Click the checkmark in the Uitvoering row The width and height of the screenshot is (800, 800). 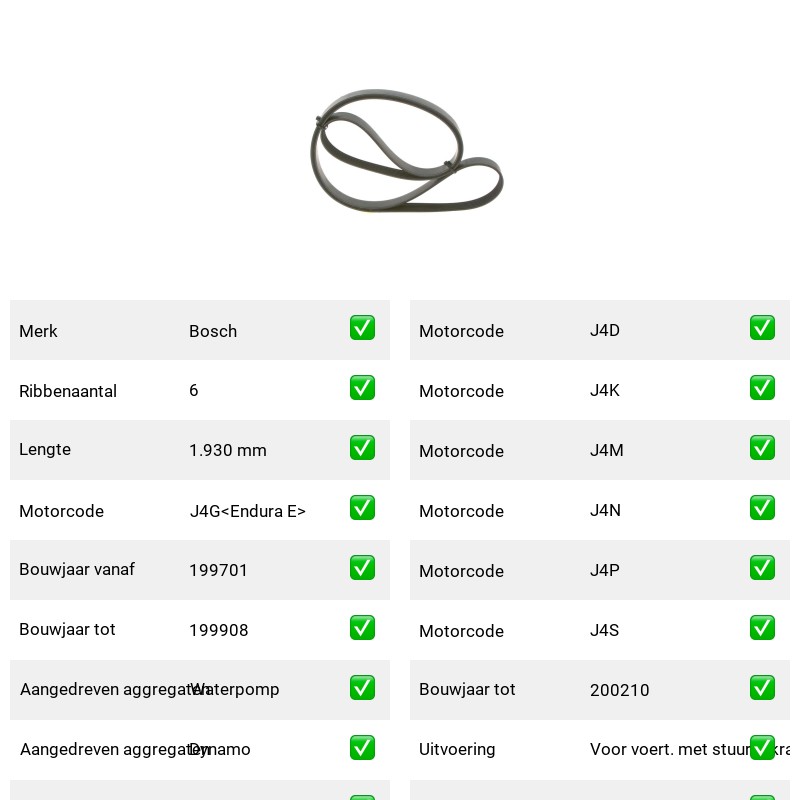click(762, 747)
